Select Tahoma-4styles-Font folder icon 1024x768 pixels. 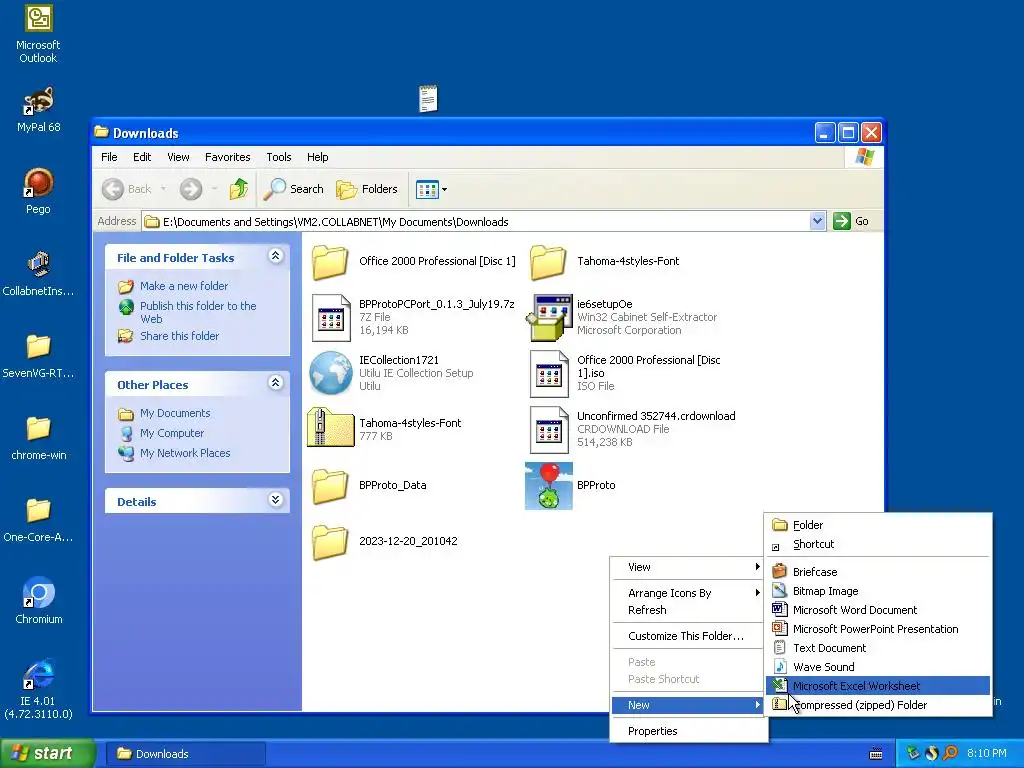point(548,261)
